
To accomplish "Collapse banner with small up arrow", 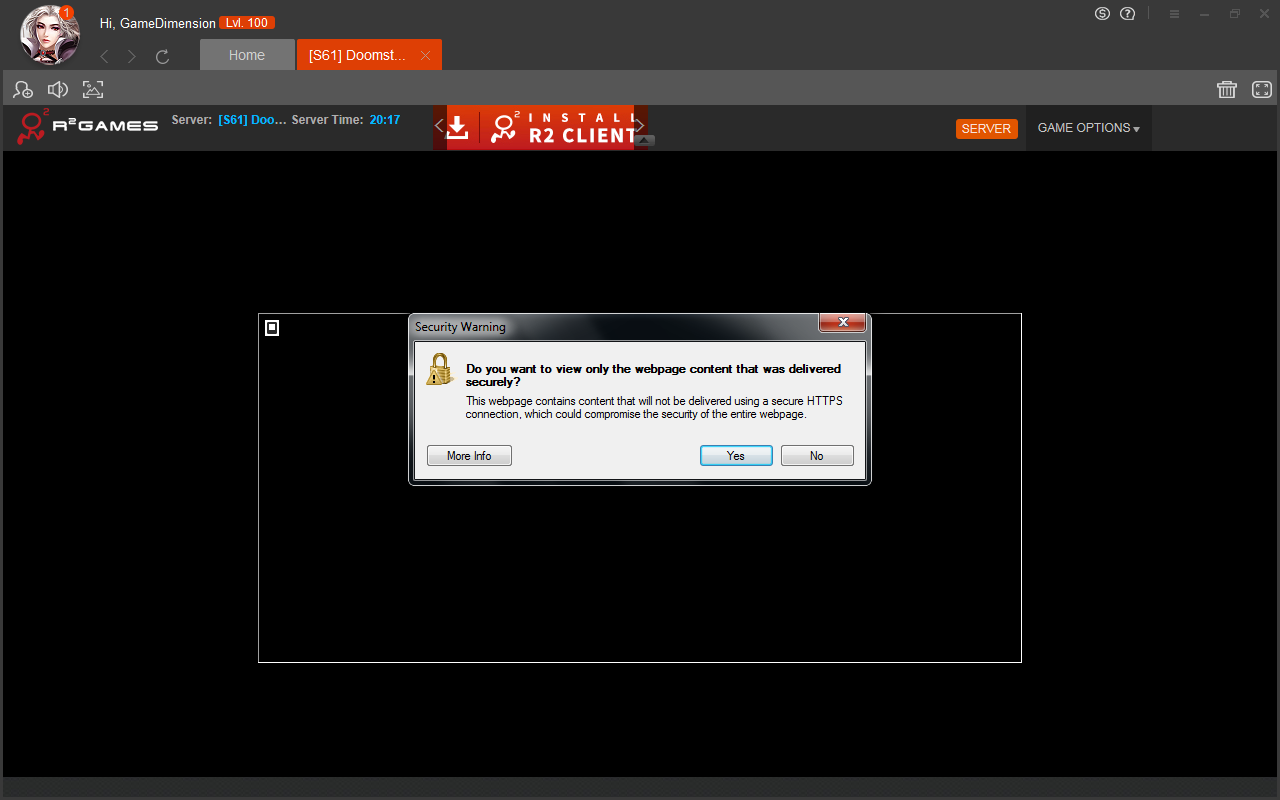I will tap(645, 140).
